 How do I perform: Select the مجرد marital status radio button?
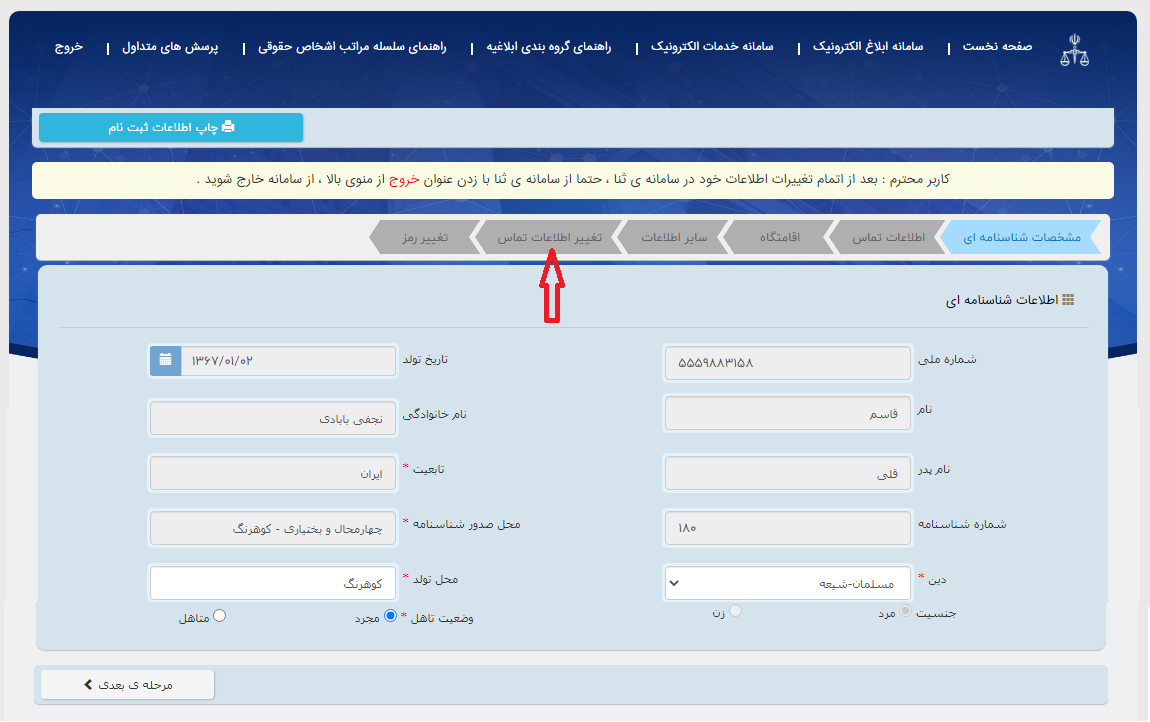click(390, 616)
